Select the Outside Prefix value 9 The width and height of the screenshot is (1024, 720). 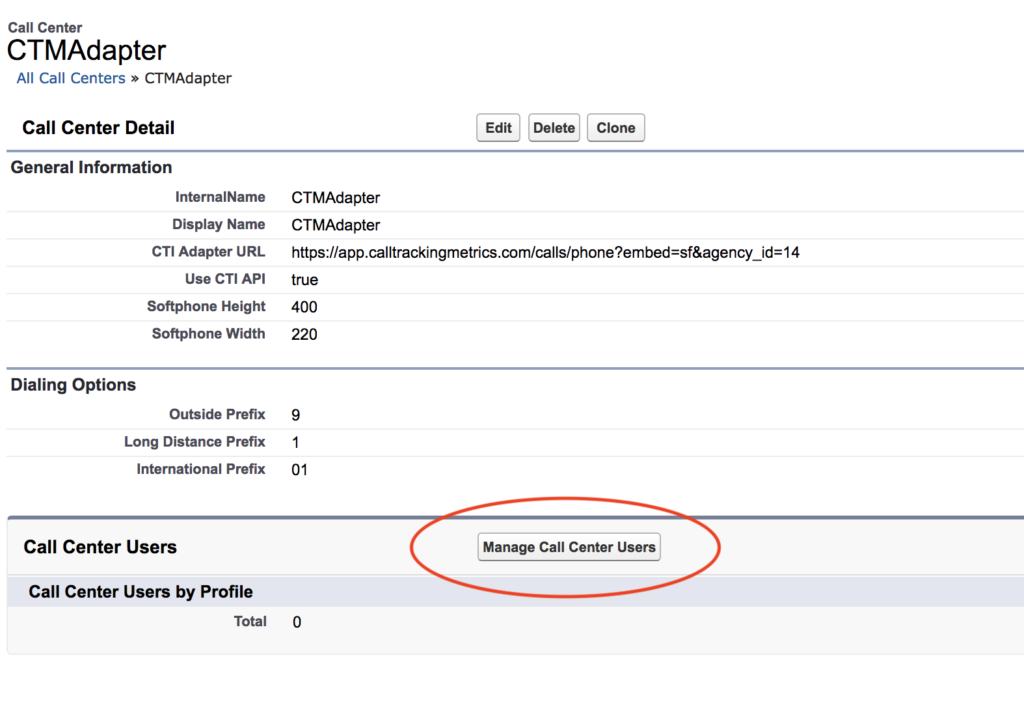point(296,414)
